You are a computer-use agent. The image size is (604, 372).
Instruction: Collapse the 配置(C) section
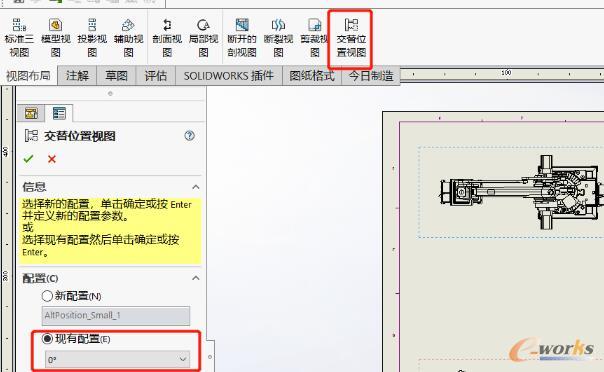pos(196,278)
